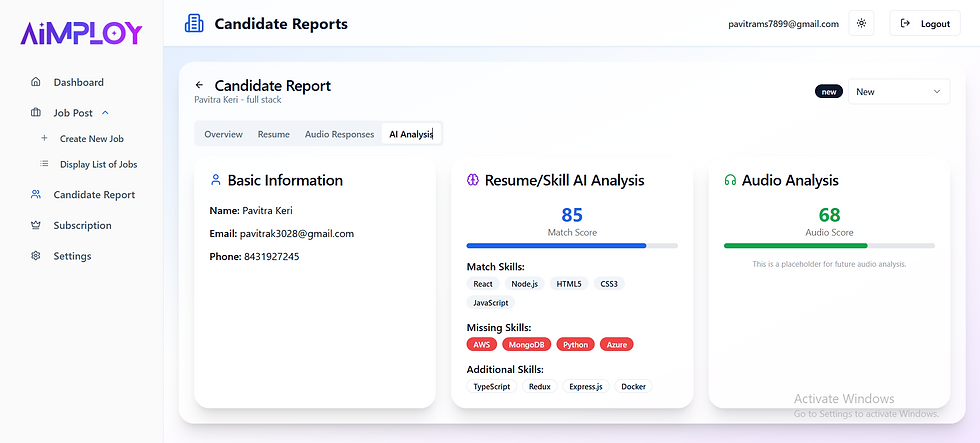Click the Logout button
The image size is (980, 443).
pyautogui.click(x=925, y=23)
